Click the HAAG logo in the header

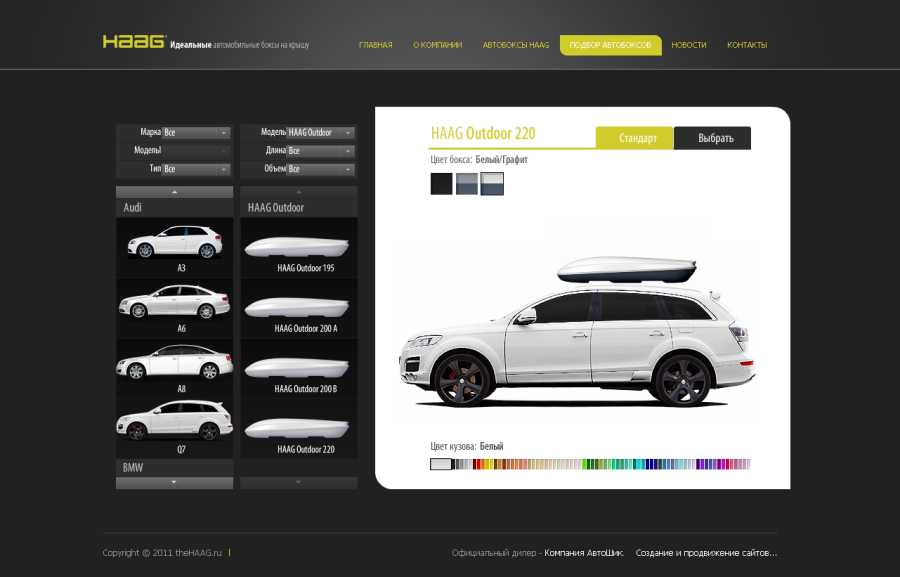pyautogui.click(x=134, y=41)
